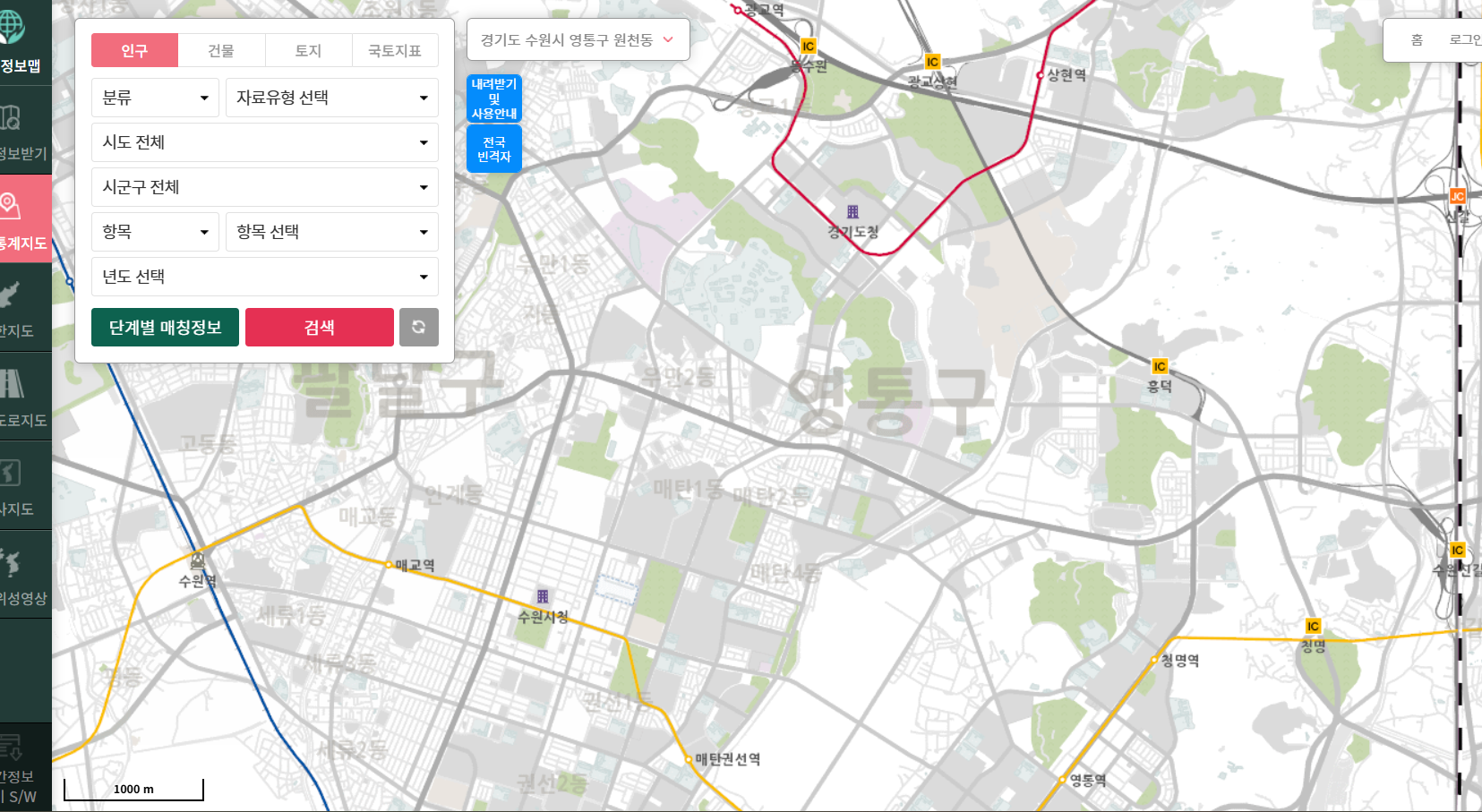
Task: Click the JC marker near 신갈
Action: [x=1458, y=196]
